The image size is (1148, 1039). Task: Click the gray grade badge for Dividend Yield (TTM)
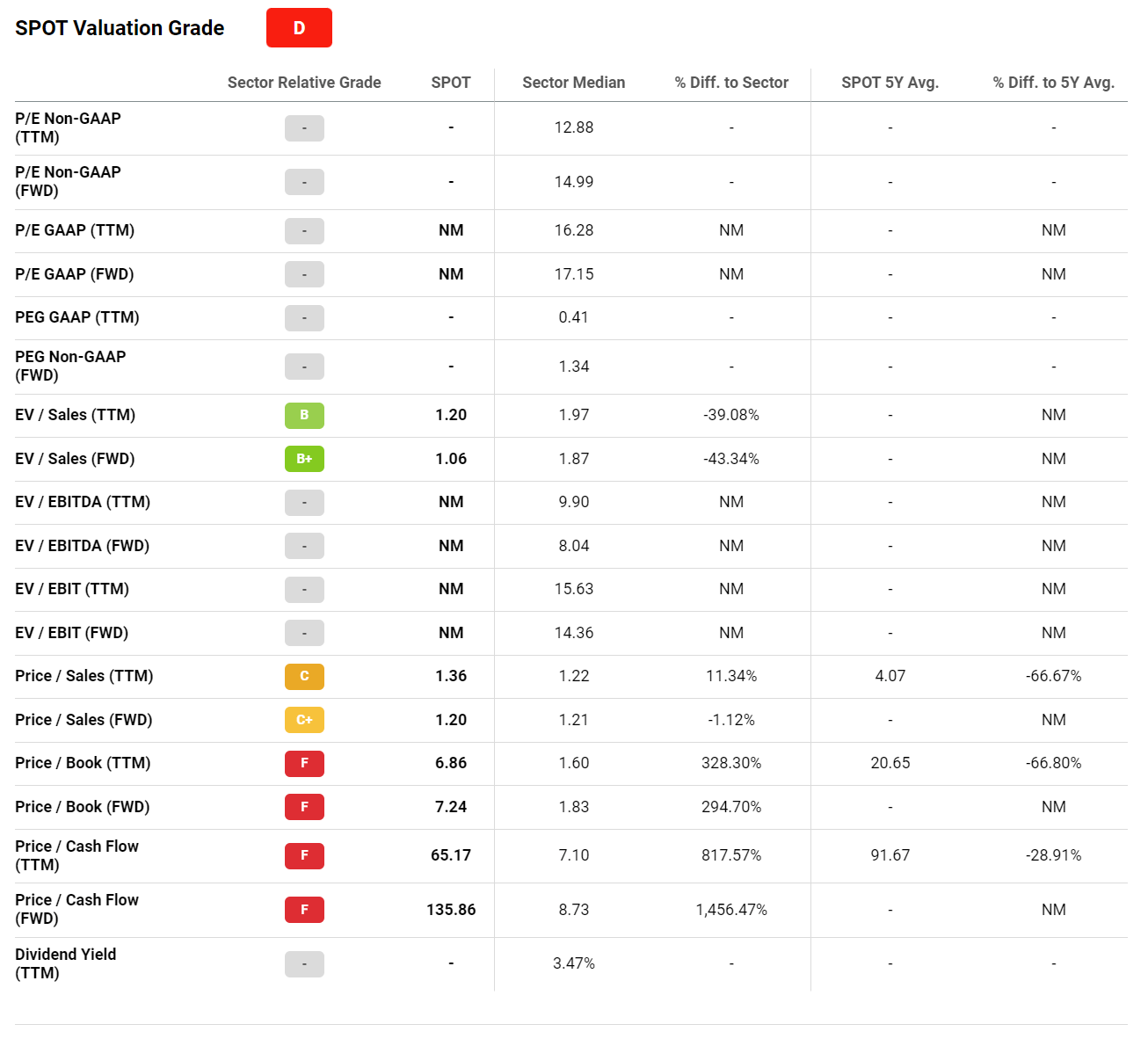pyautogui.click(x=304, y=964)
